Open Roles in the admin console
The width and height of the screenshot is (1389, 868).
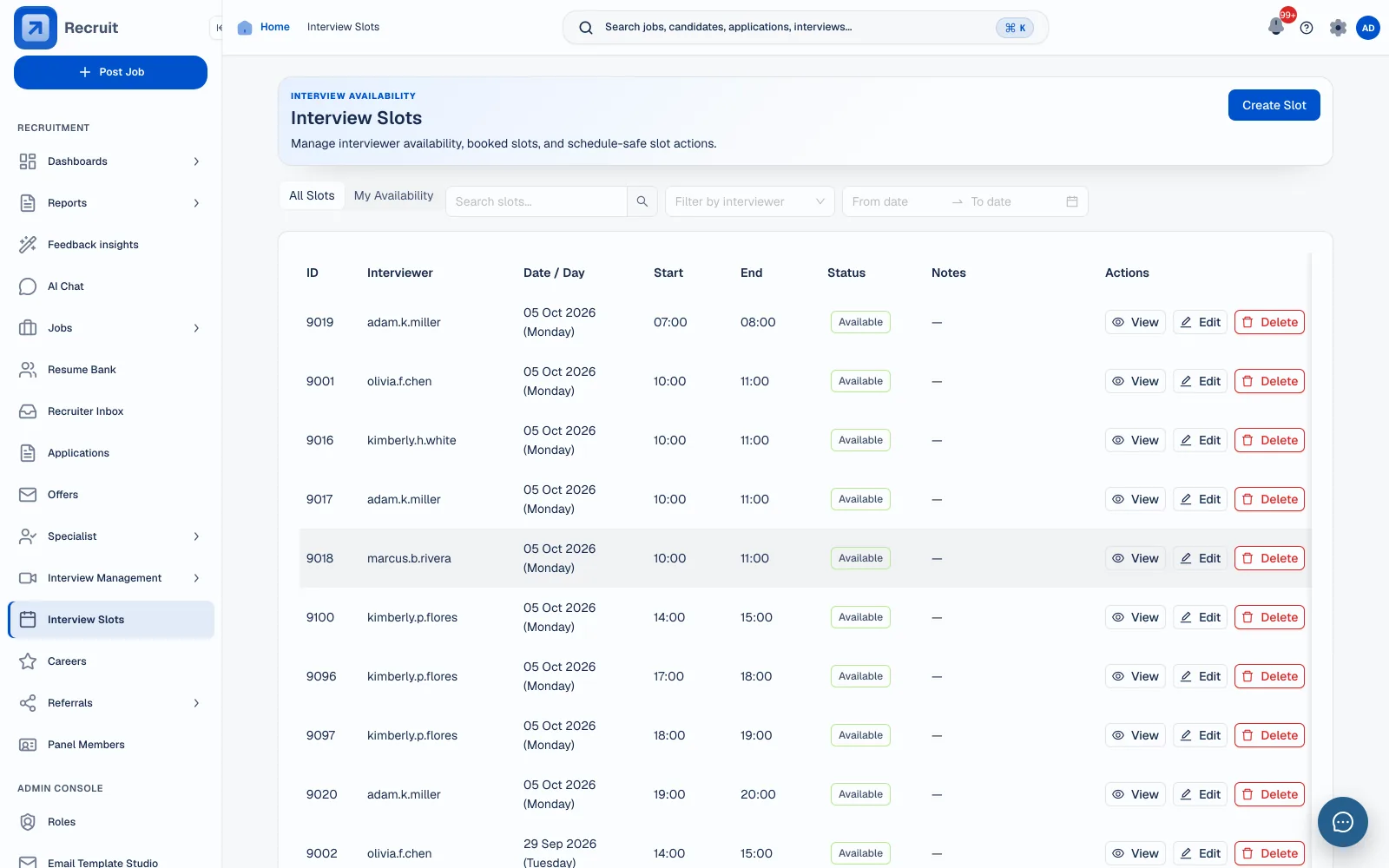point(110,822)
